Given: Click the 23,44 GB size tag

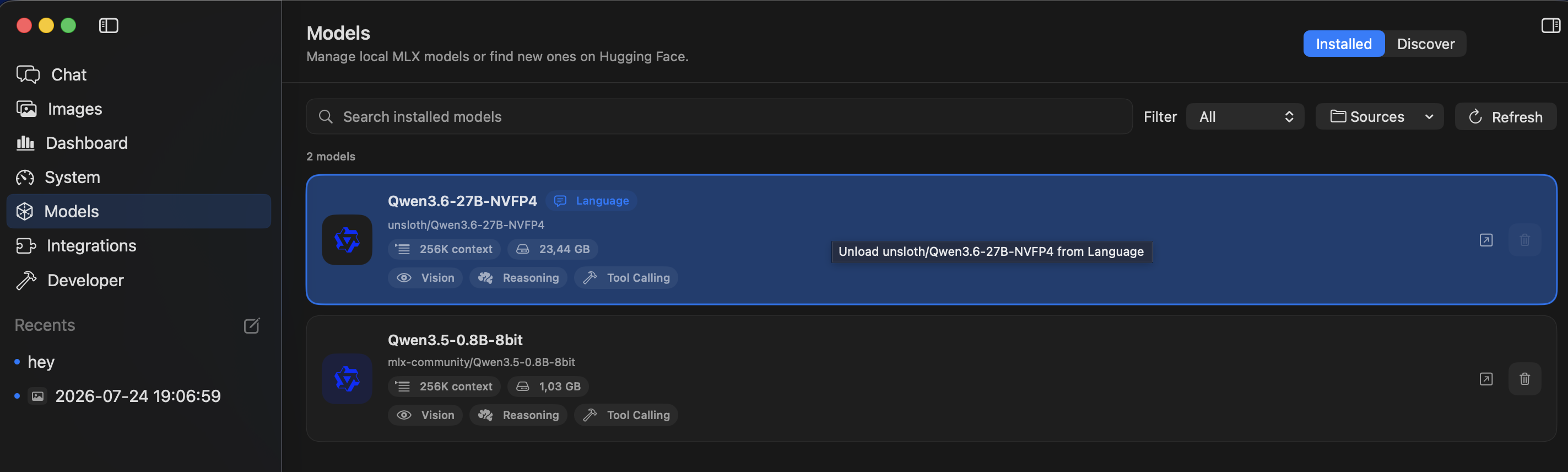Looking at the screenshot, I should (553, 249).
